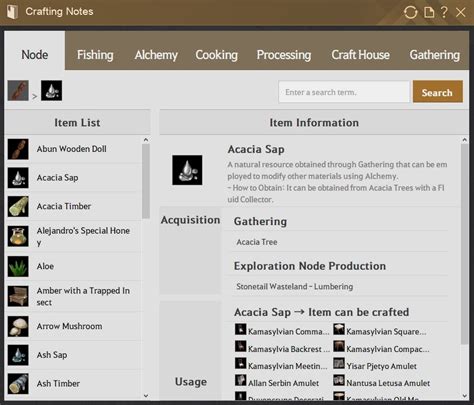Select Ash Timber in the list
The image size is (474, 405).
[x=58, y=384]
